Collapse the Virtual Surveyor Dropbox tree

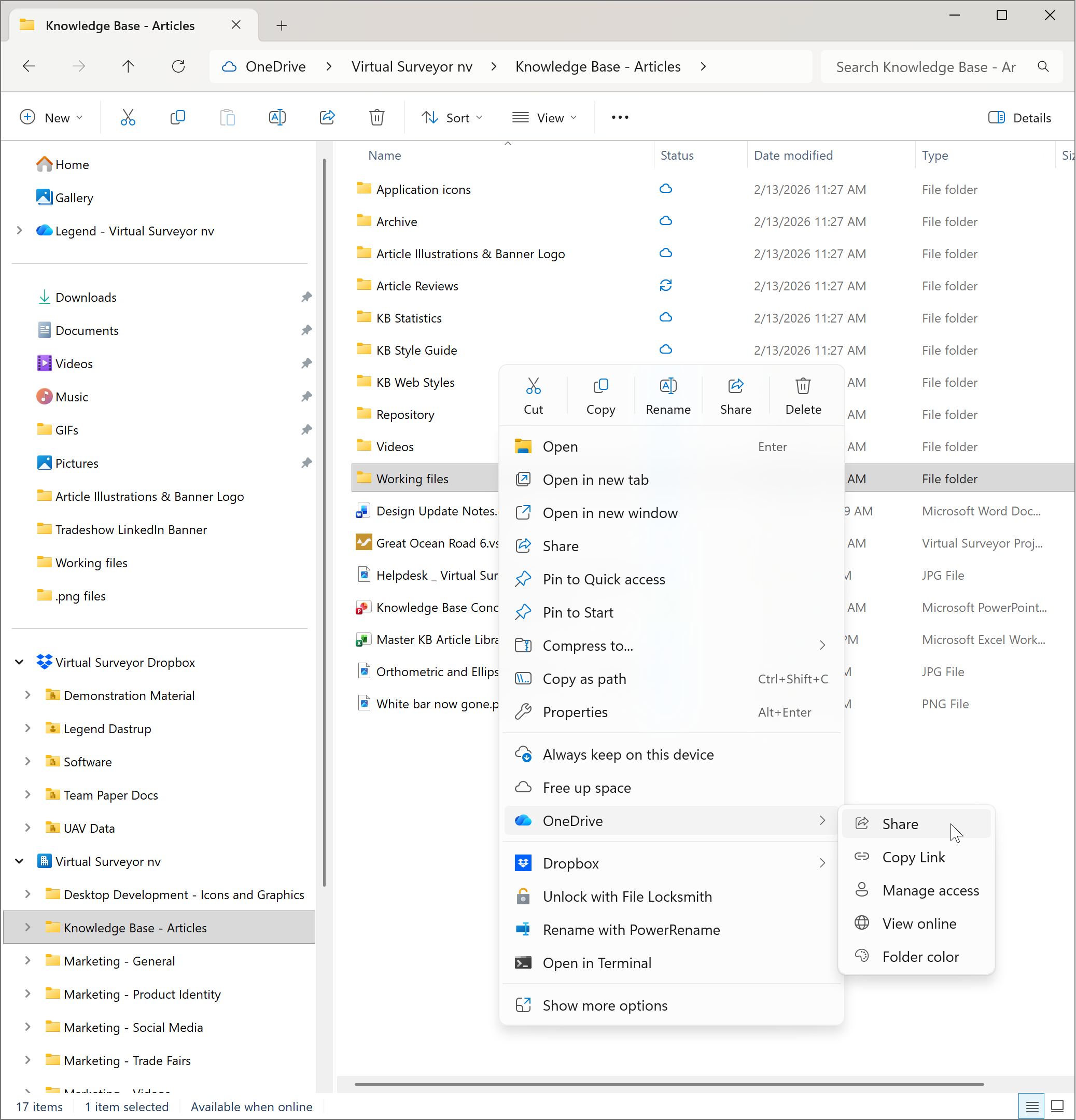point(19,662)
